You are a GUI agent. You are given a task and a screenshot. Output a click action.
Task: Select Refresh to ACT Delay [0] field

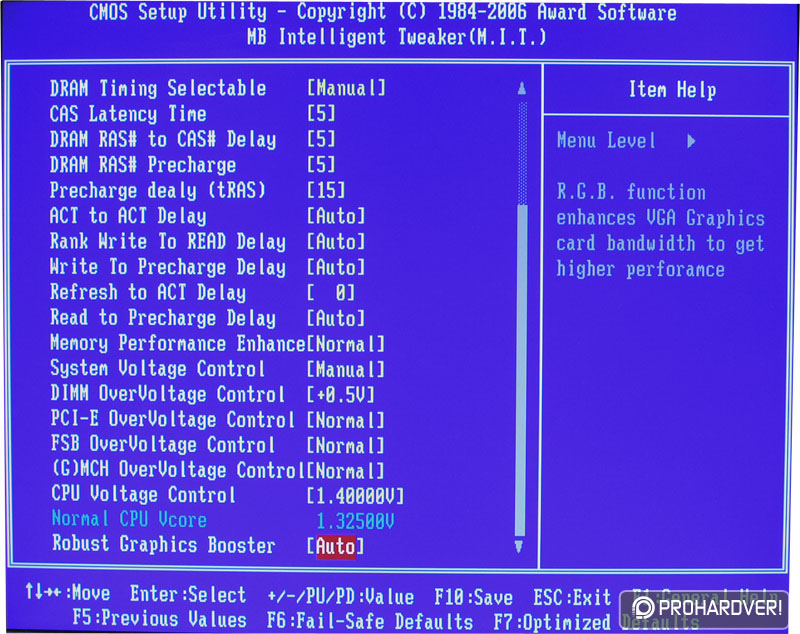(x=331, y=292)
